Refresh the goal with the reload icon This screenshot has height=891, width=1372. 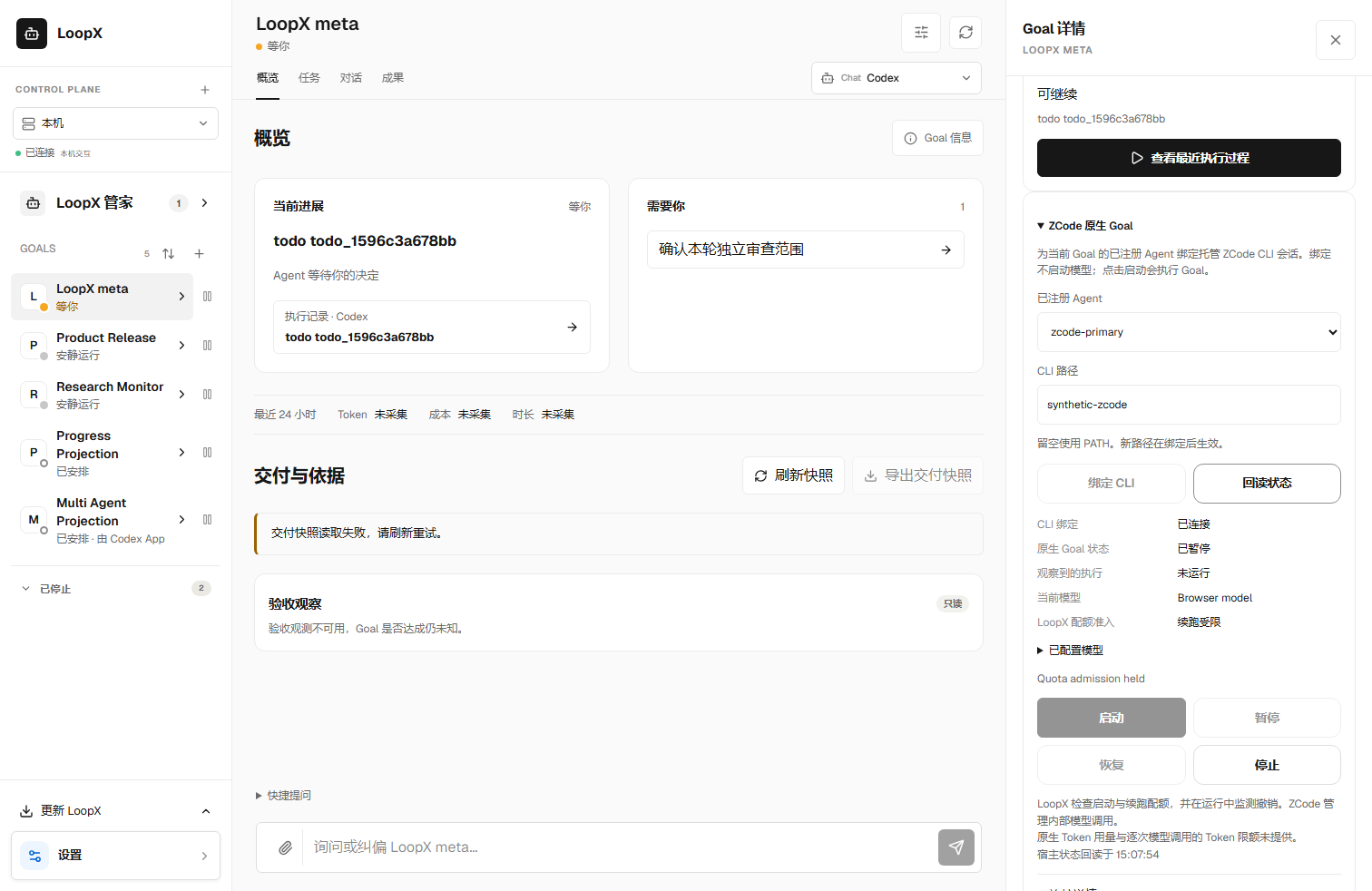[x=965, y=33]
